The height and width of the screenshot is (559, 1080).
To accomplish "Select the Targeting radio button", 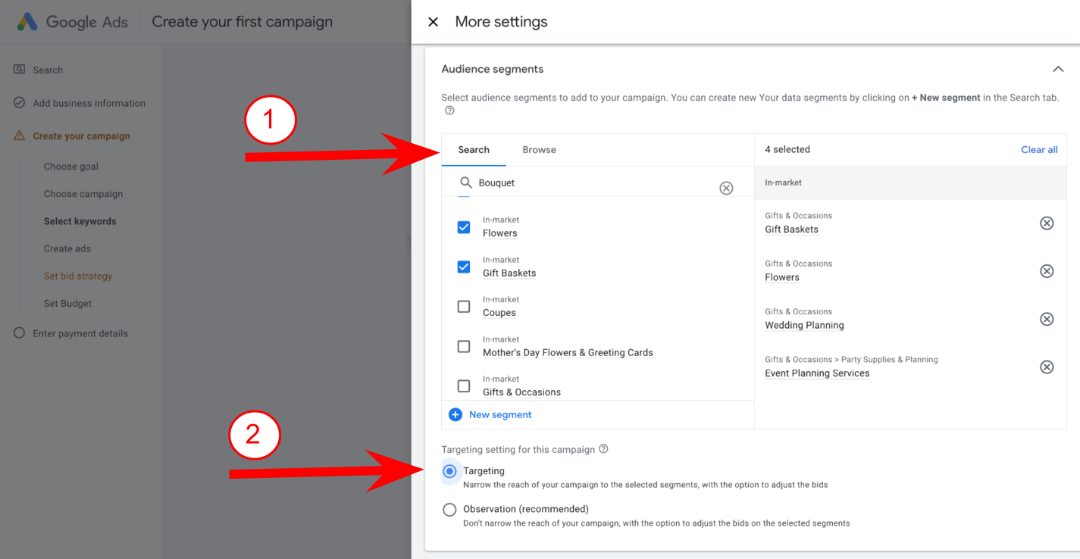I will click(450, 472).
